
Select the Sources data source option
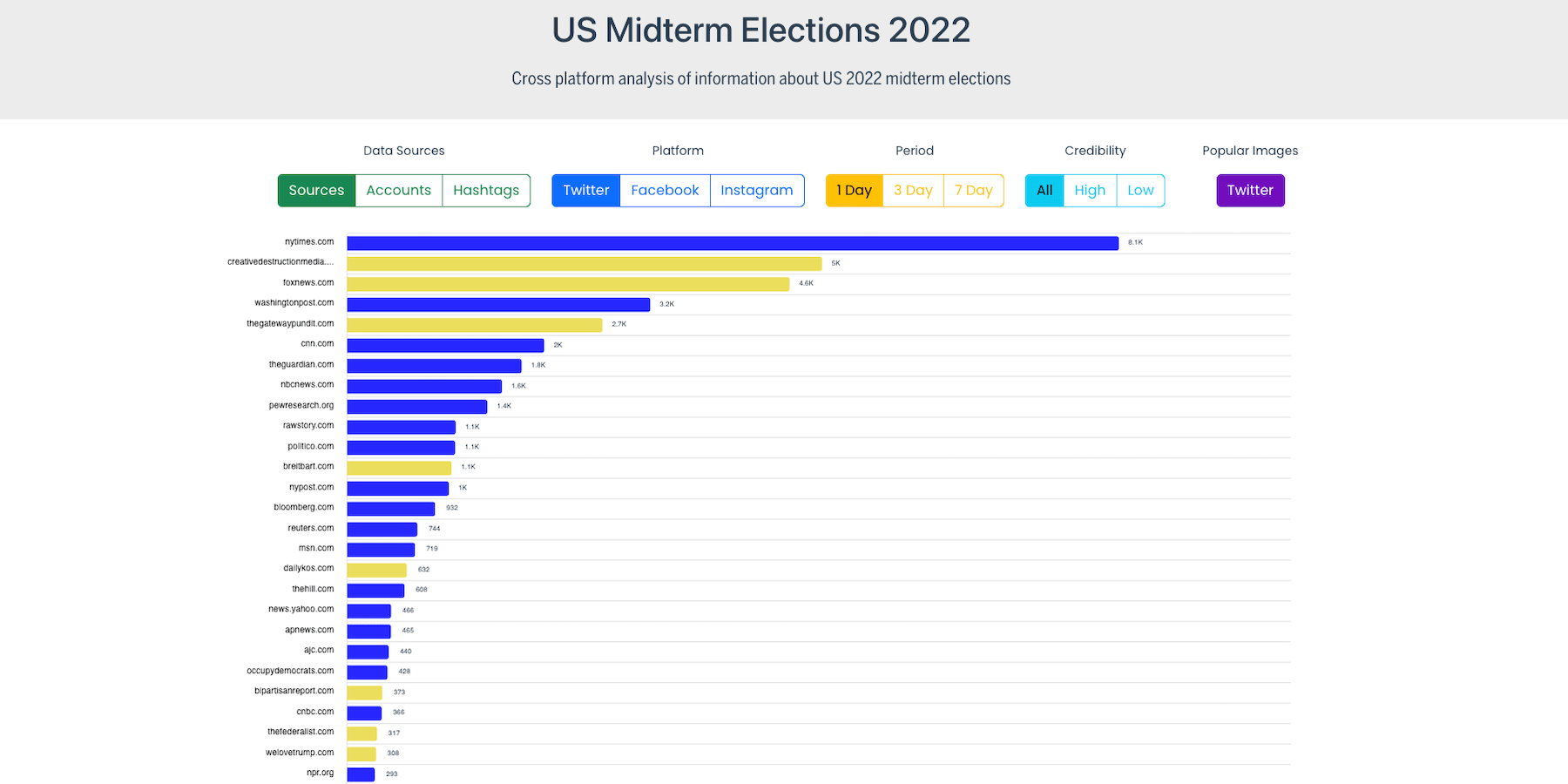click(316, 190)
